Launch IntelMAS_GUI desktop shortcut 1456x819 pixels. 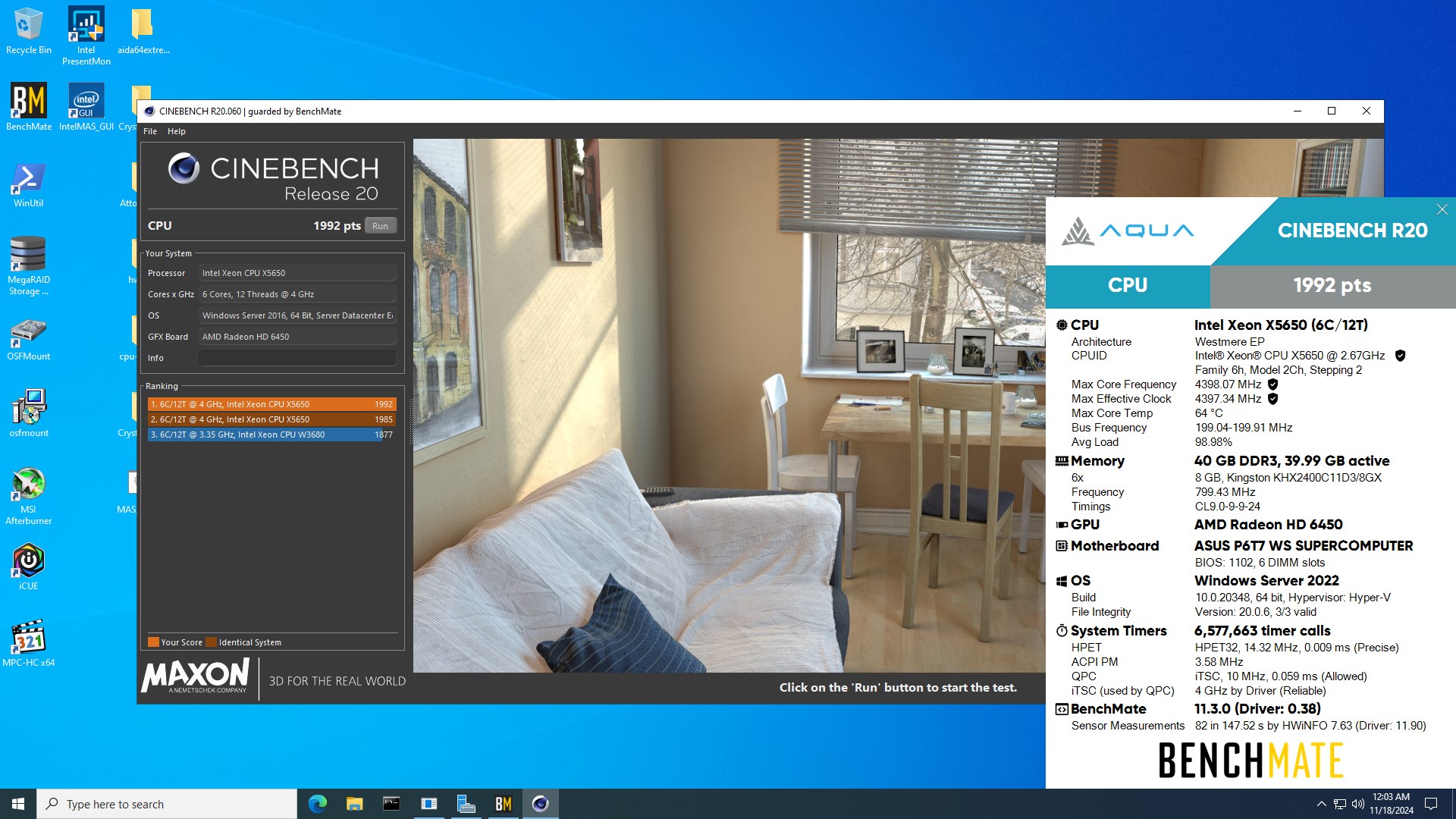[x=86, y=106]
